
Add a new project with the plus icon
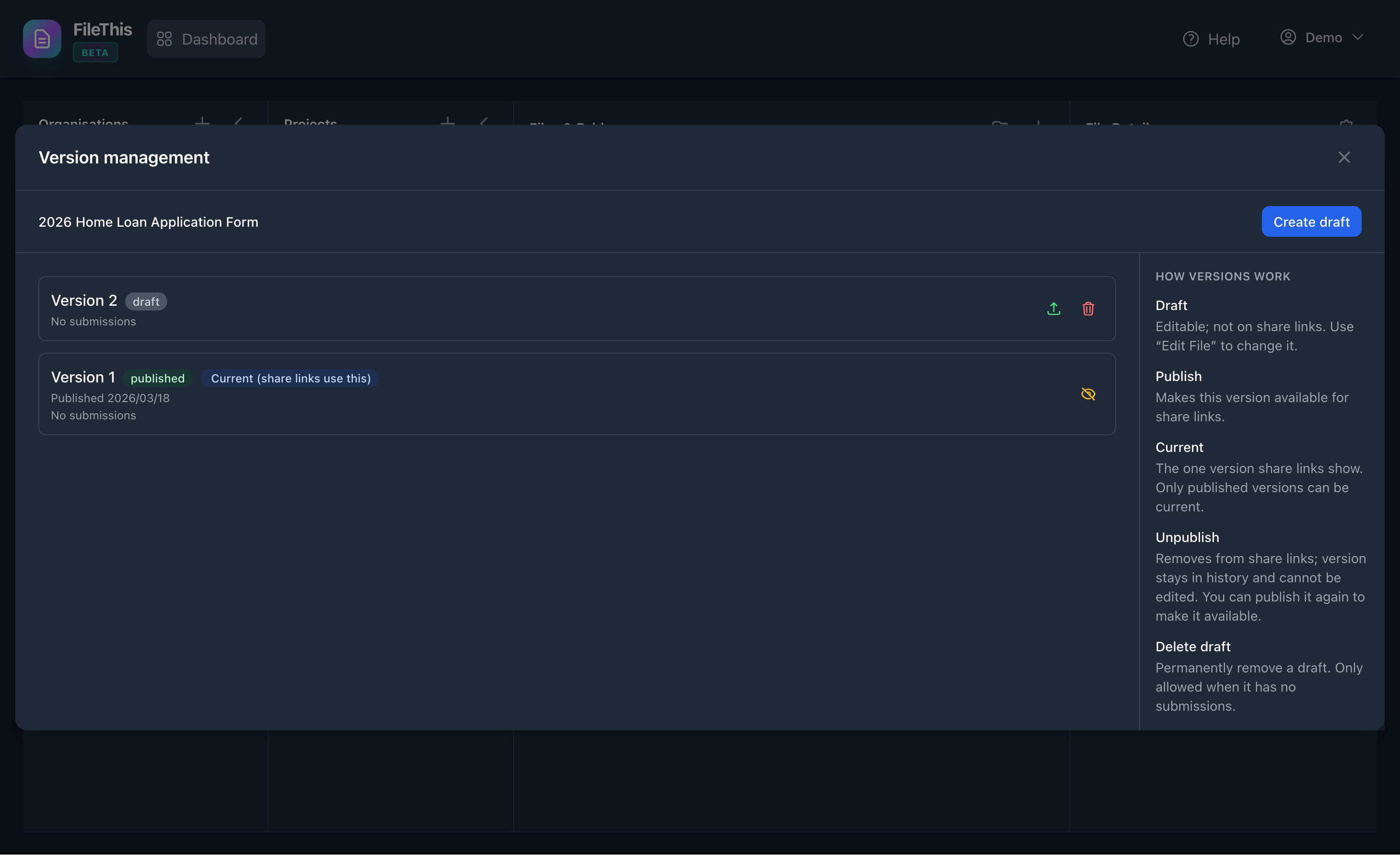[448, 124]
